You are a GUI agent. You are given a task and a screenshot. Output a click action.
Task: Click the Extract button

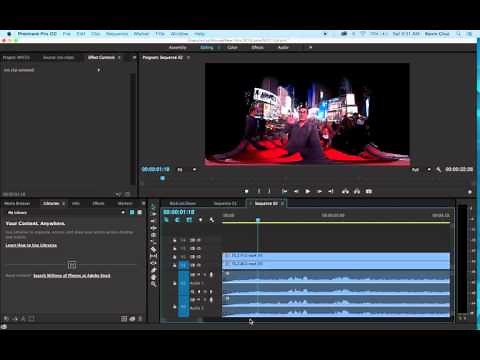click(x=357, y=191)
